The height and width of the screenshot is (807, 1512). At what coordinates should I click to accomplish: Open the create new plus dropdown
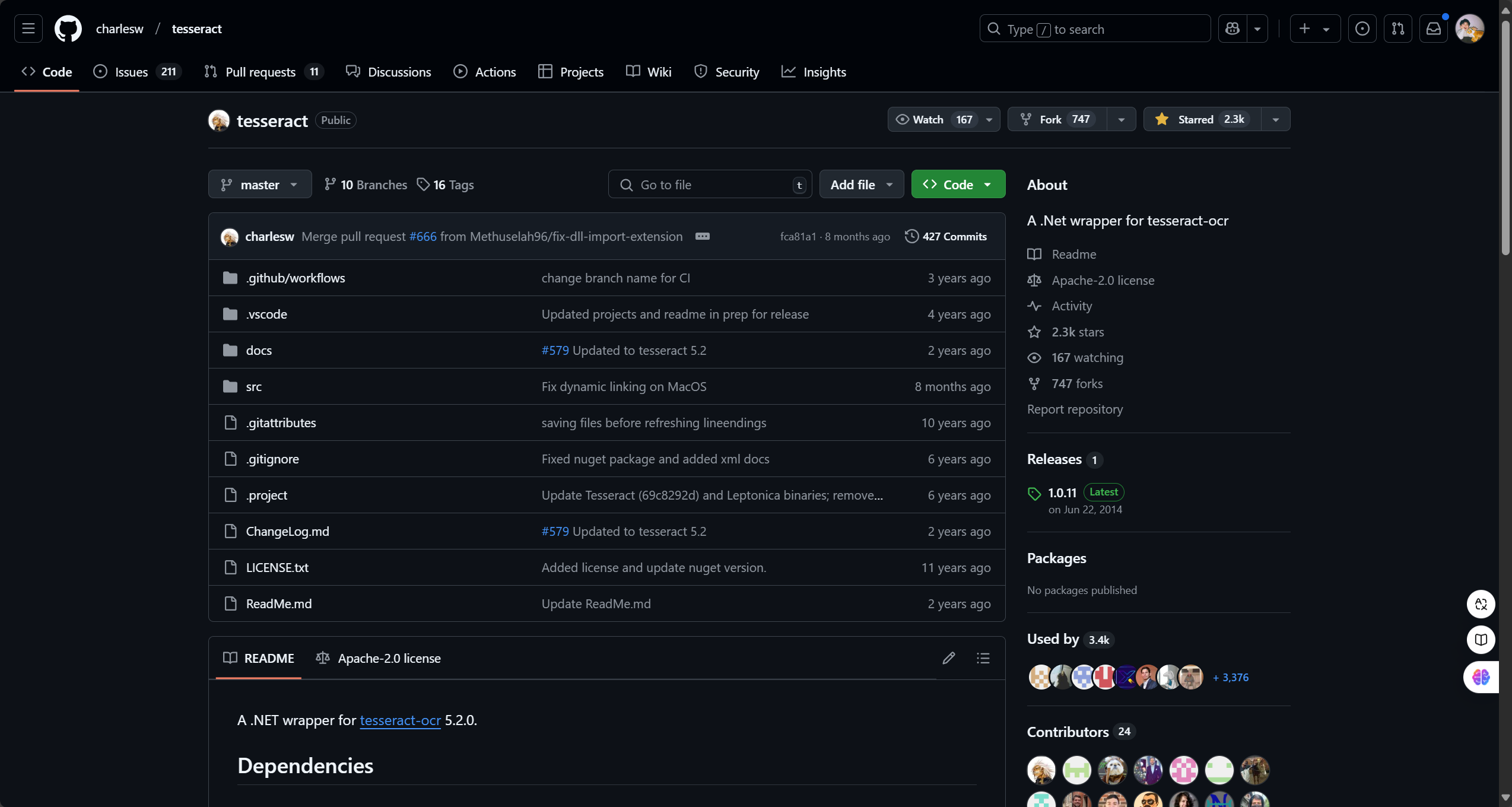[x=1315, y=28]
